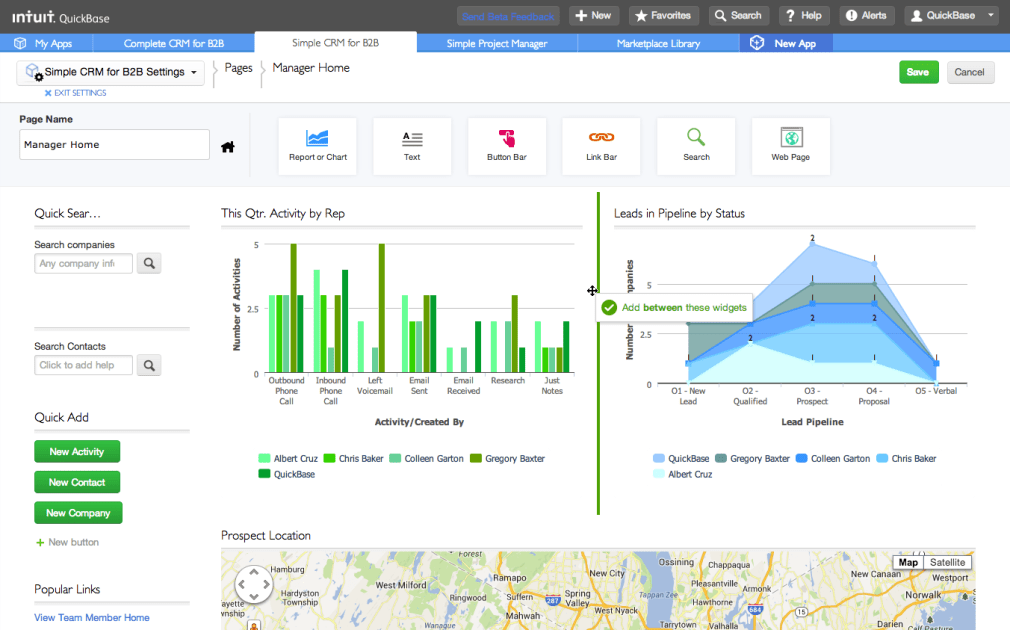Select the Report or Chart widget icon

pos(317,145)
